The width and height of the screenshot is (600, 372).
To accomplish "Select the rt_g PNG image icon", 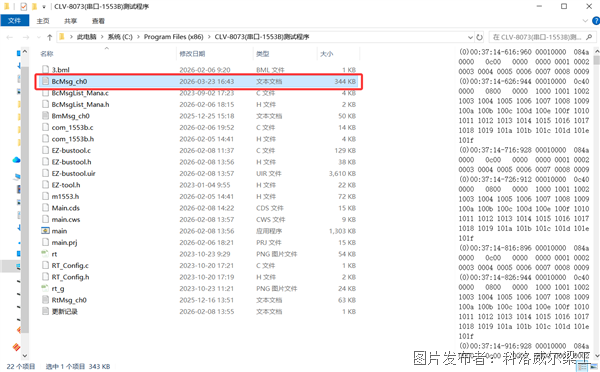I will click(x=46, y=288).
